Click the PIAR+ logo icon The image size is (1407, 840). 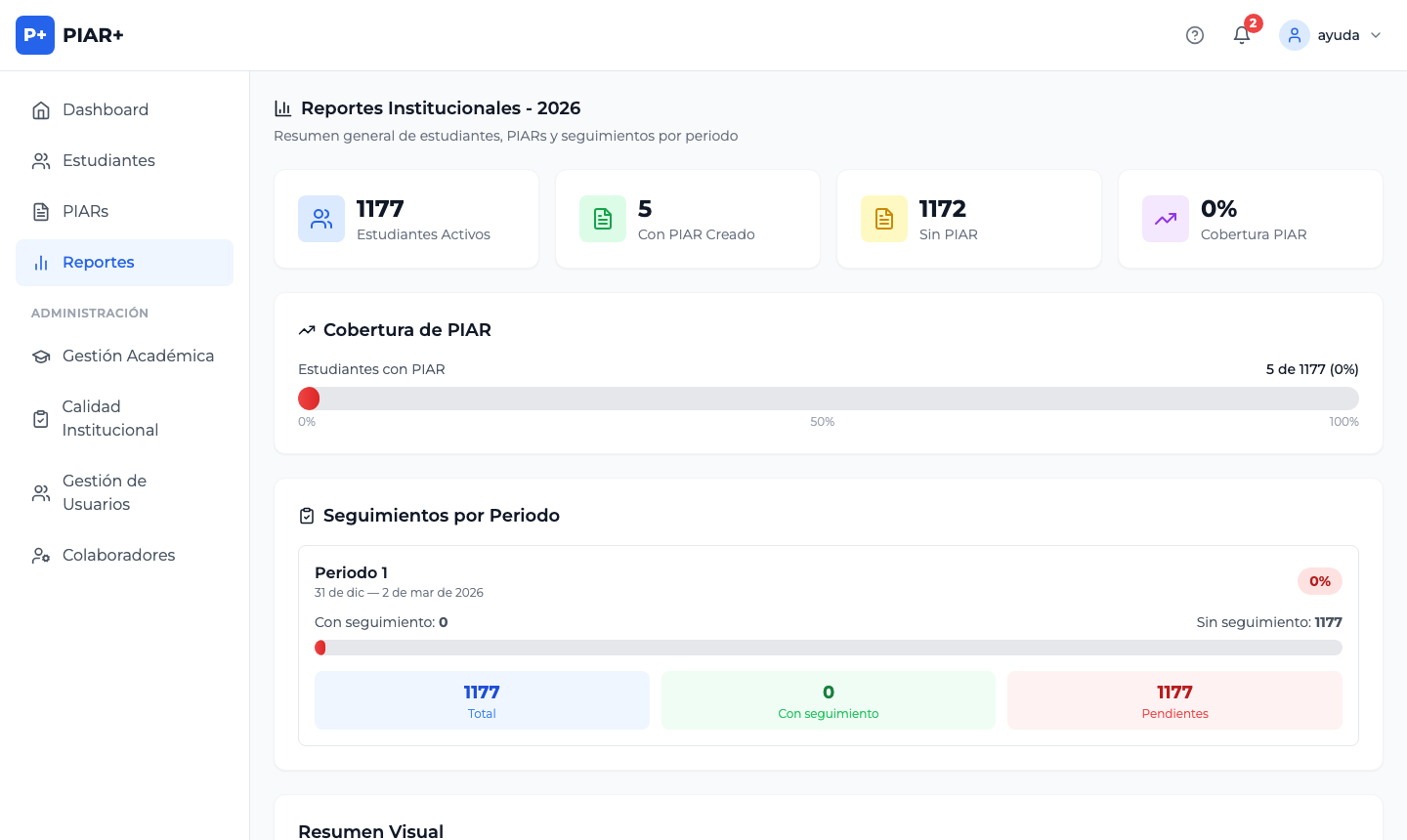pyautogui.click(x=35, y=35)
